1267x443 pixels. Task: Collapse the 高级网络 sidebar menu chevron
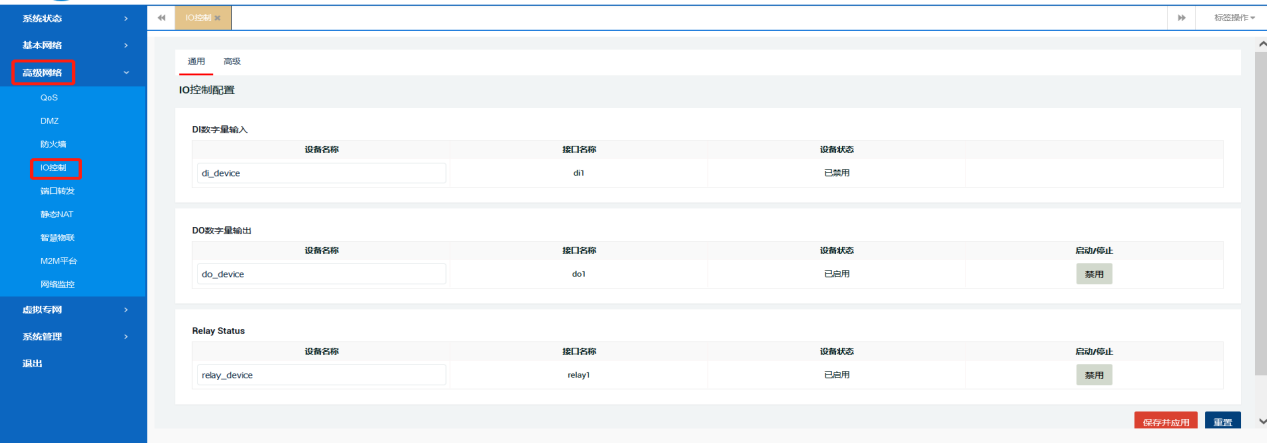pos(126,72)
